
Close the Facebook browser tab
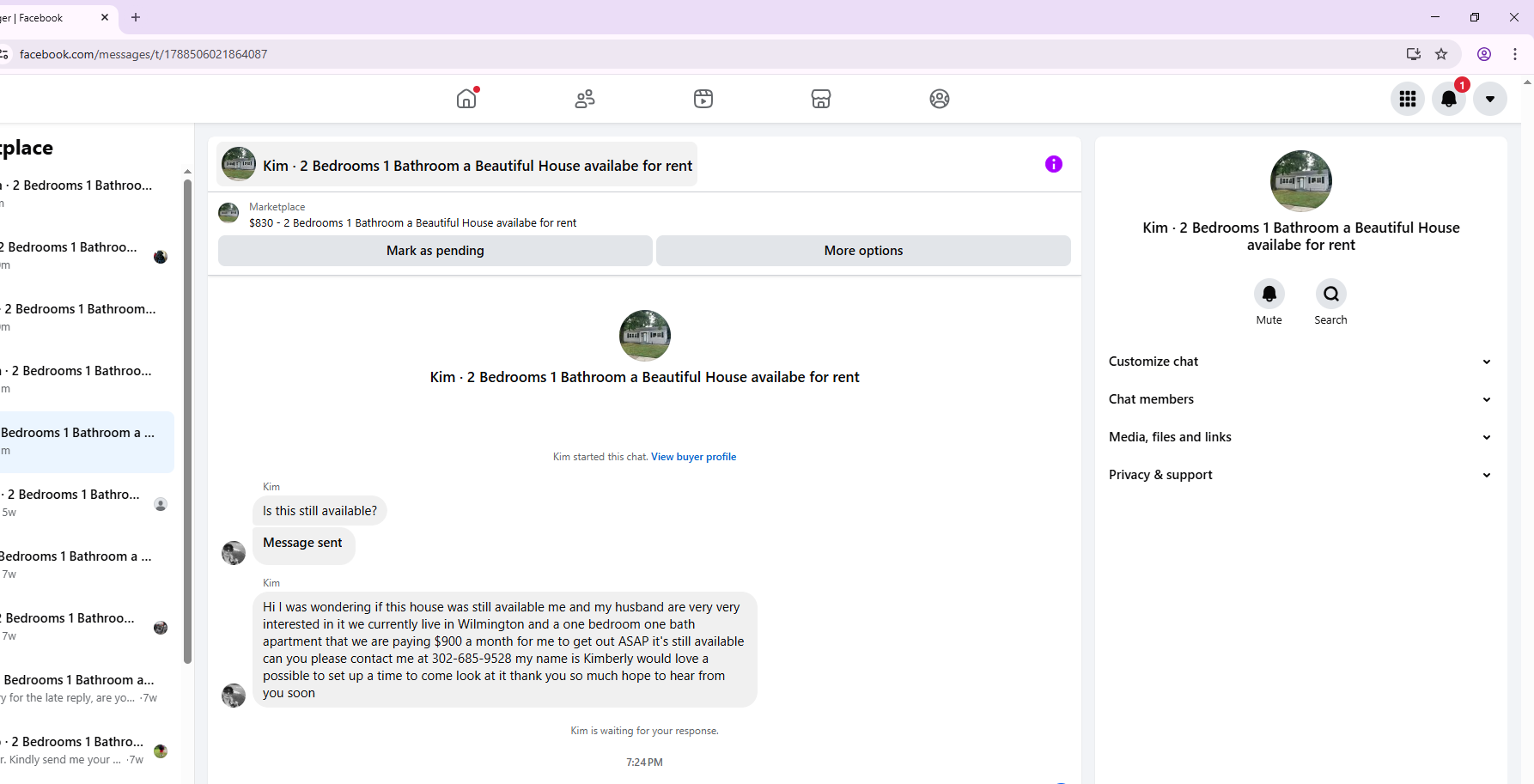click(x=105, y=17)
